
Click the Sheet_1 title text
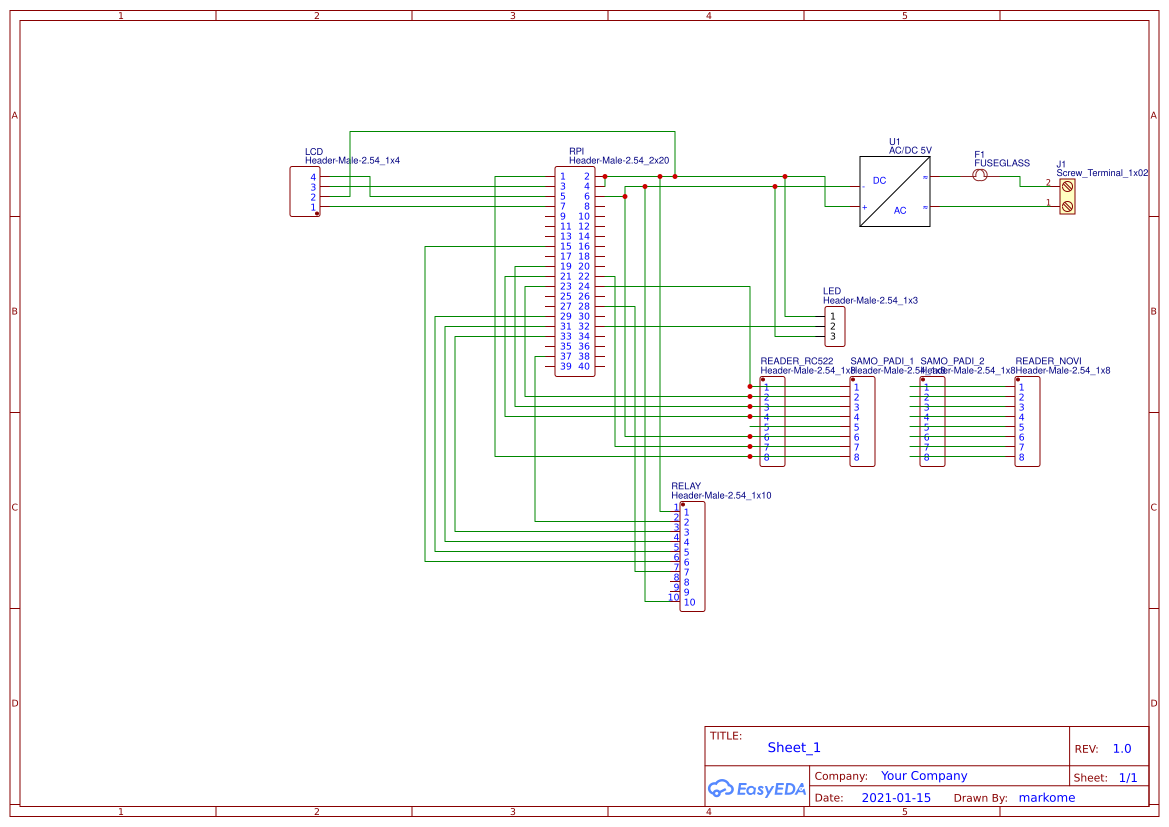coord(793,747)
